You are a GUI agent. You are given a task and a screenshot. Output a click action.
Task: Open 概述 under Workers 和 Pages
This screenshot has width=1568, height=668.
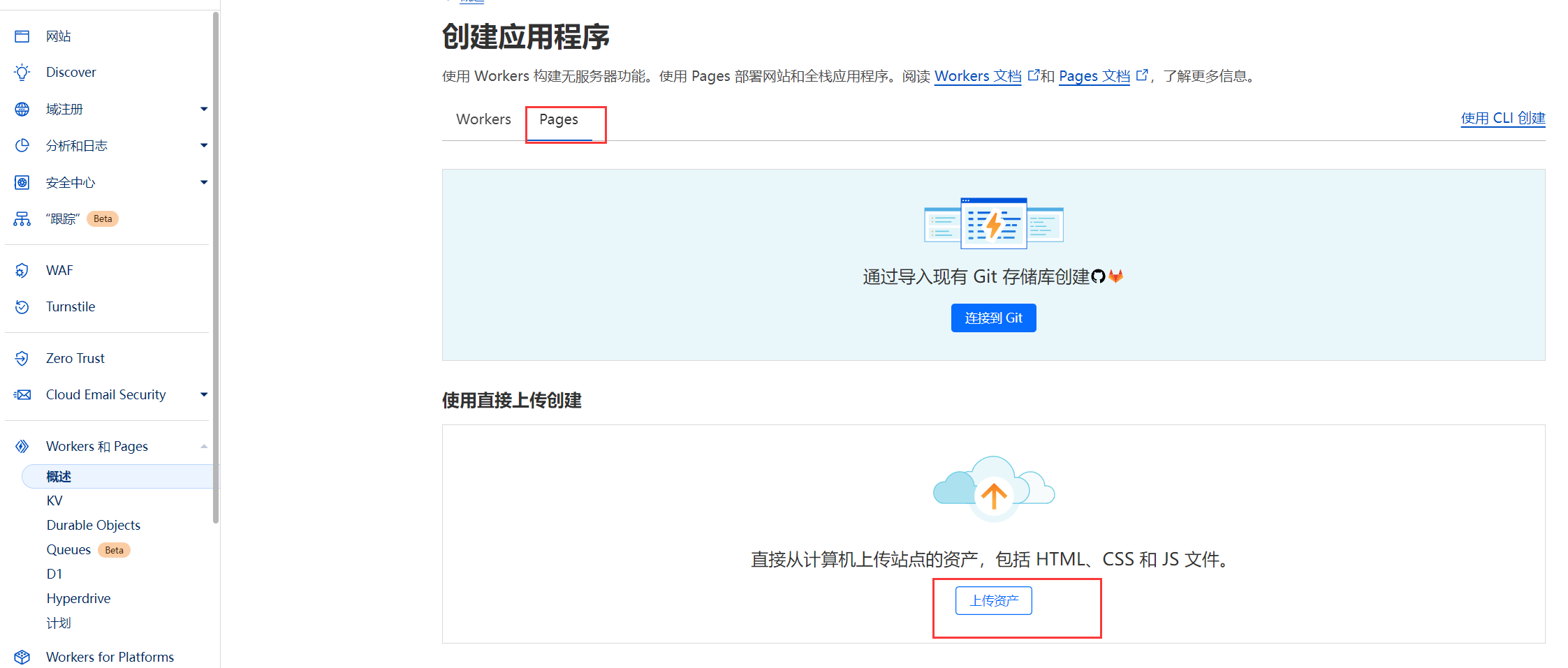(x=120, y=477)
